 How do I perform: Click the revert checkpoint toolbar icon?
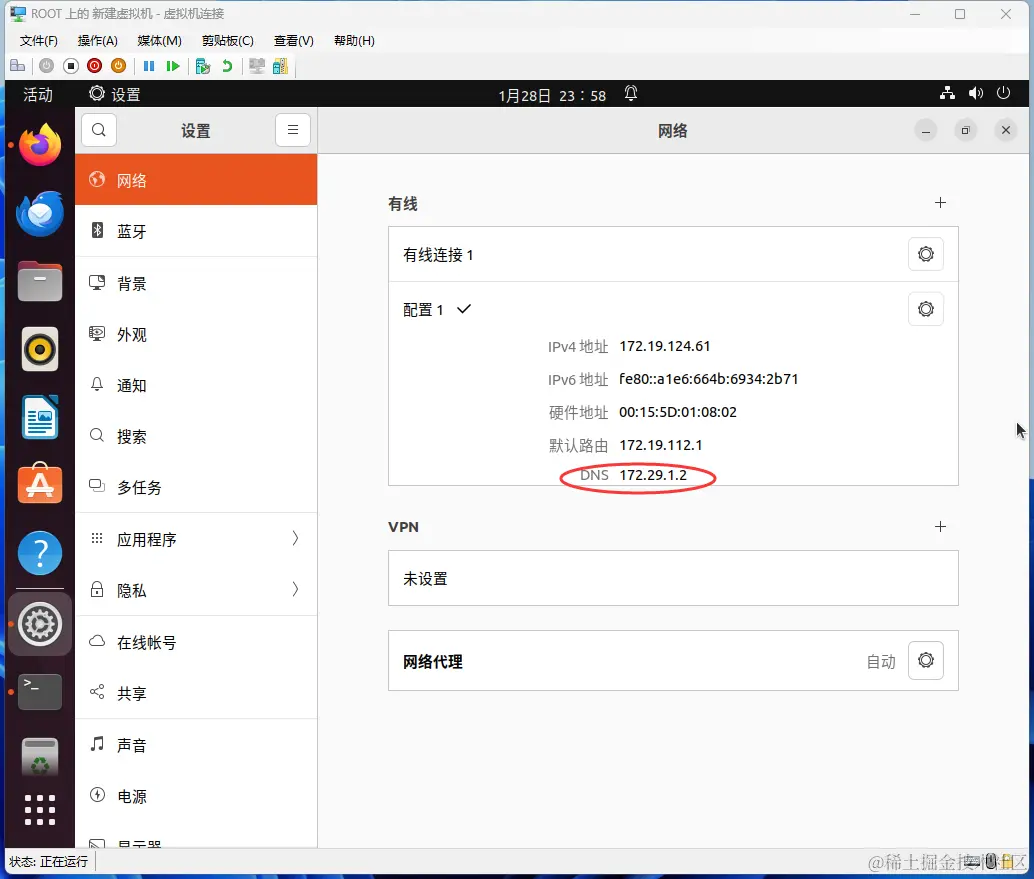click(x=228, y=65)
